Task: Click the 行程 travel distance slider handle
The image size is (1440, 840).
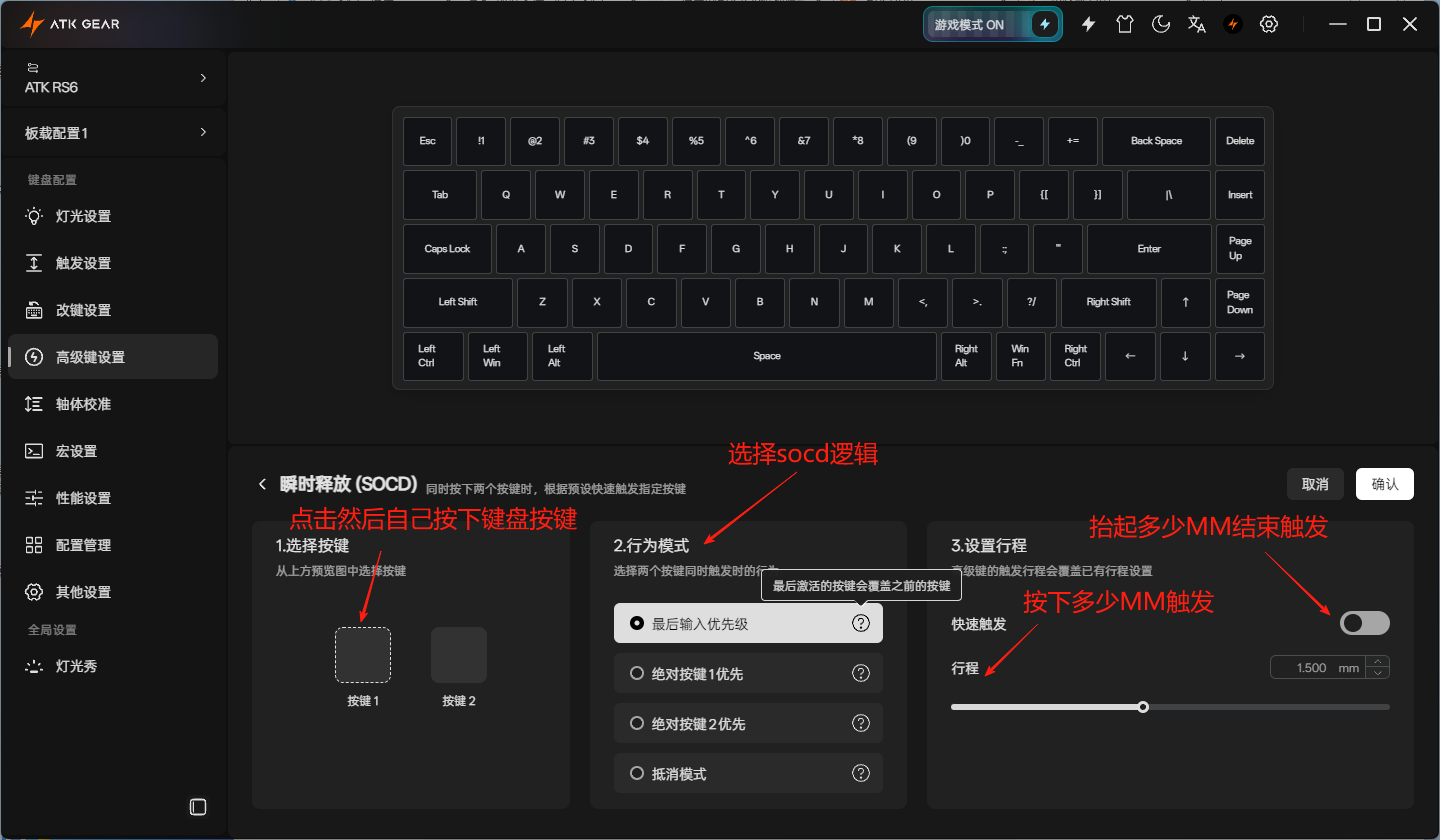Action: [x=1143, y=707]
